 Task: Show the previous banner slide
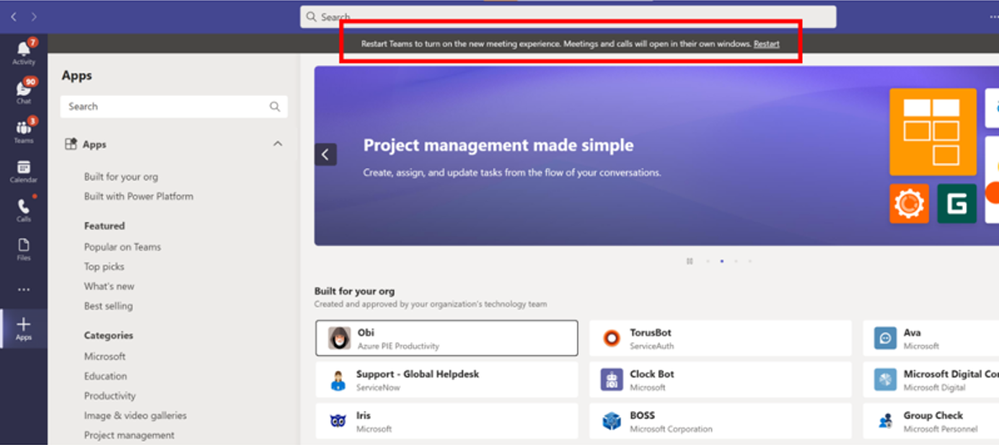point(326,154)
